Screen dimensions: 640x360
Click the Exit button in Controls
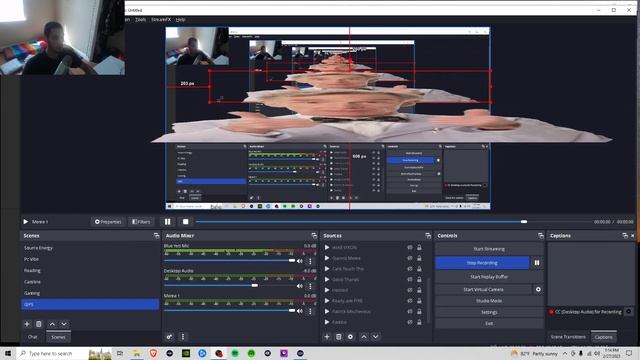[x=489, y=323]
